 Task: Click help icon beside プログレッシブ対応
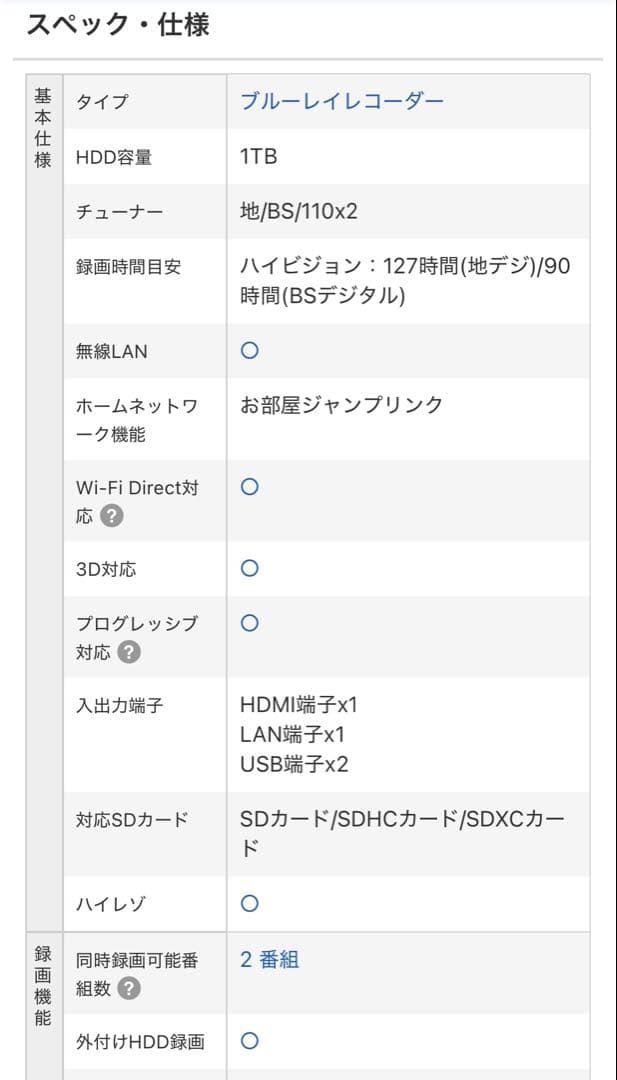coord(129,652)
